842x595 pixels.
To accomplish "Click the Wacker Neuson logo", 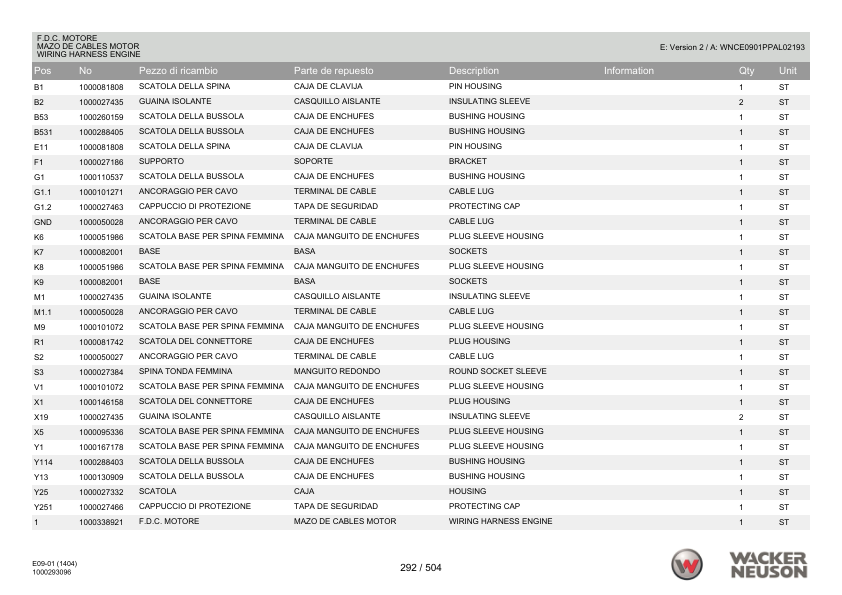I will (766, 564).
